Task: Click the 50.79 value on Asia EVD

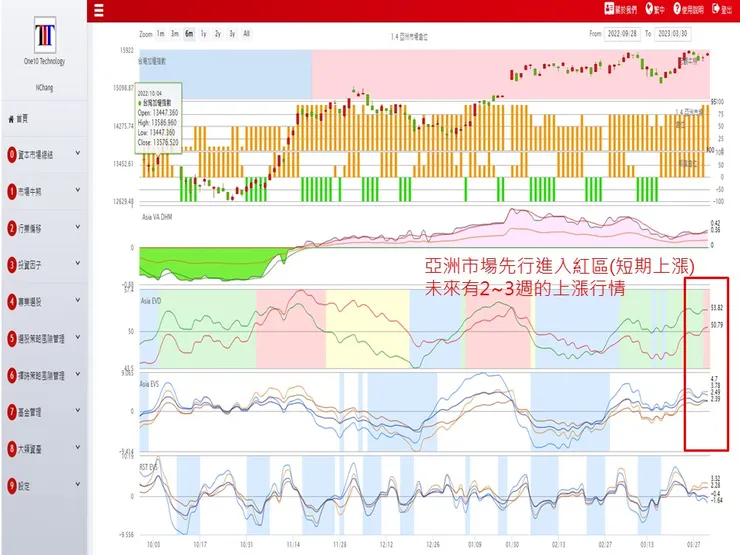Action: (x=716, y=325)
